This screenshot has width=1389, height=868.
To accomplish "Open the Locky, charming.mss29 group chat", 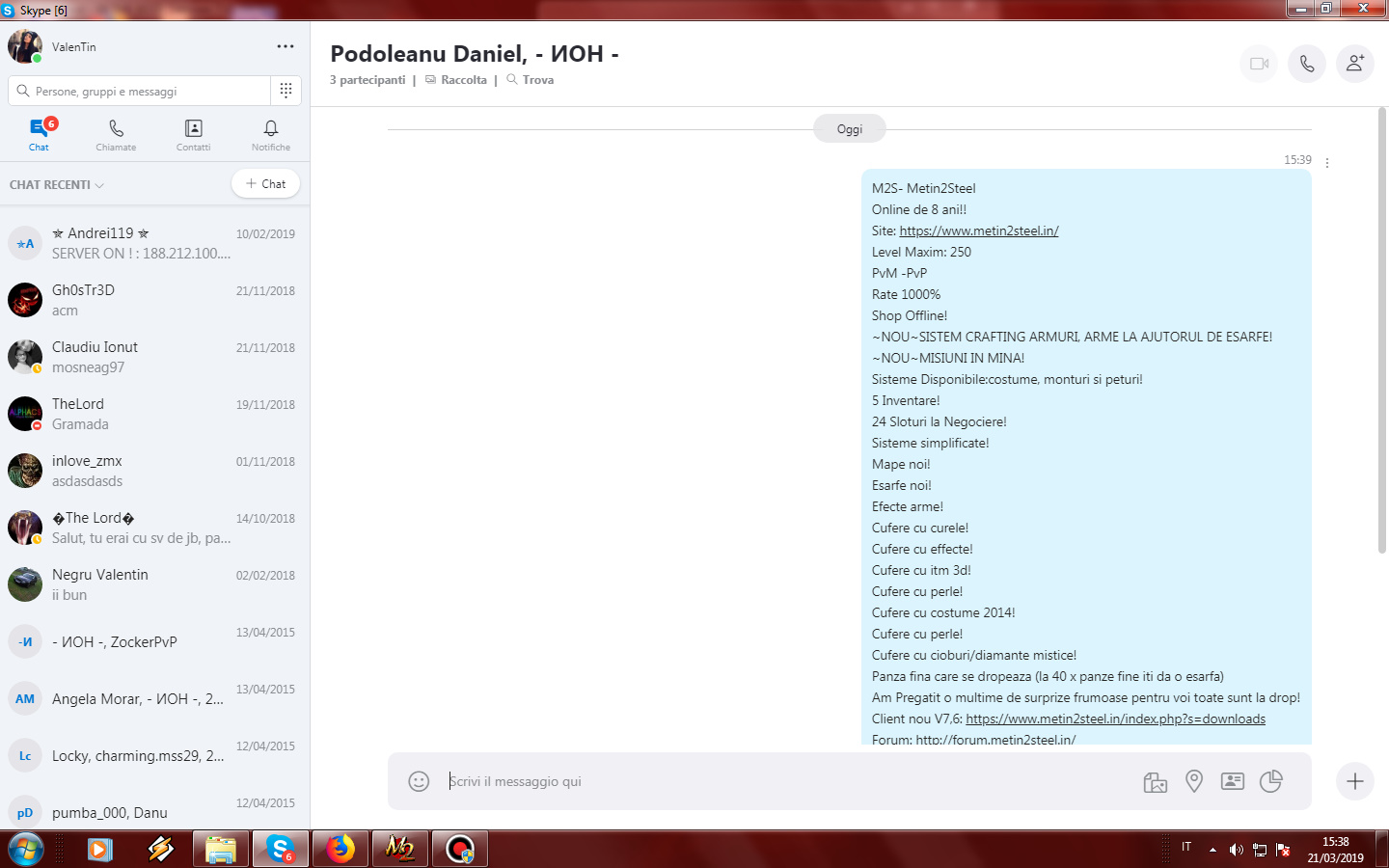I will tap(154, 755).
